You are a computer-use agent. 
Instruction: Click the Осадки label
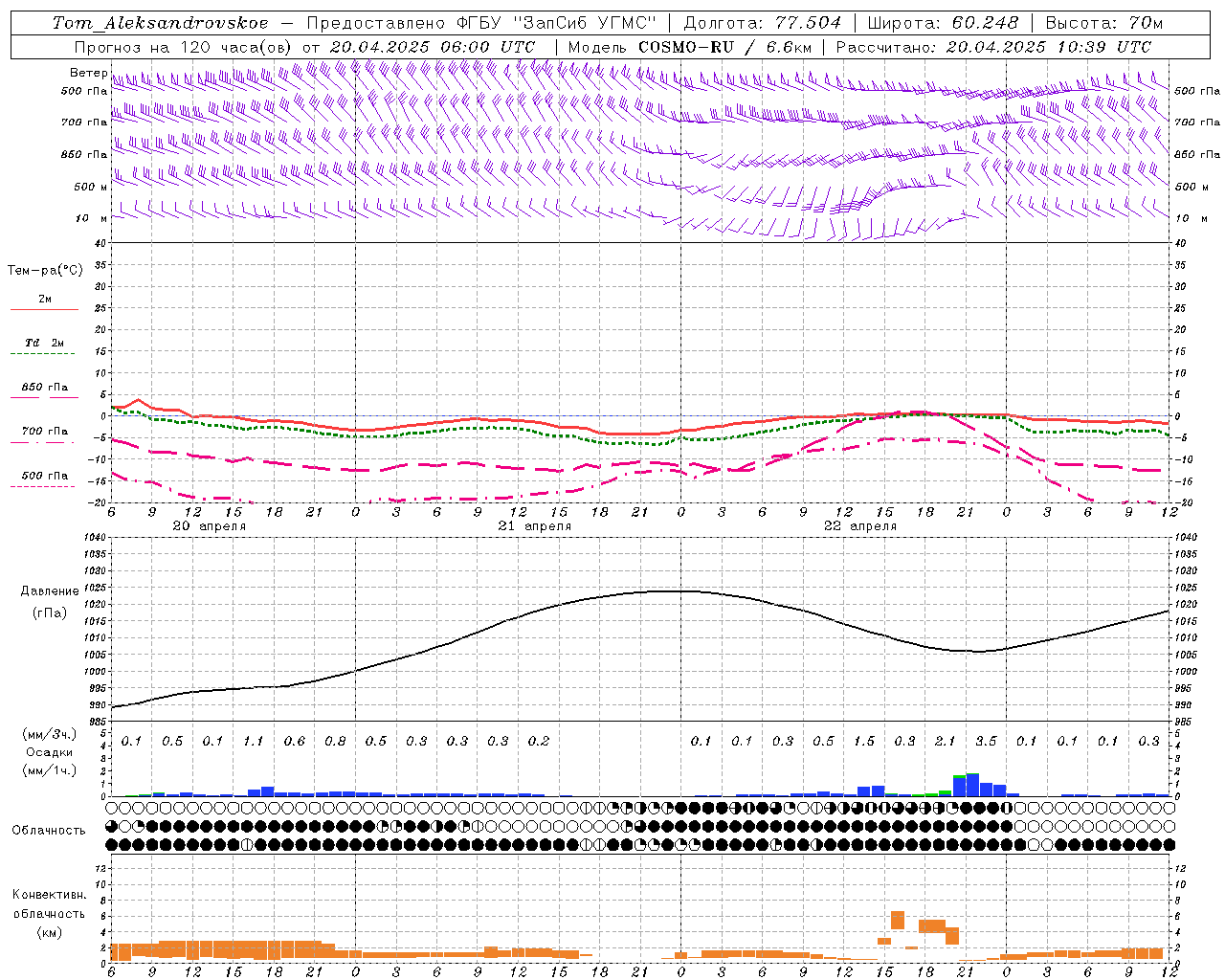[50, 752]
